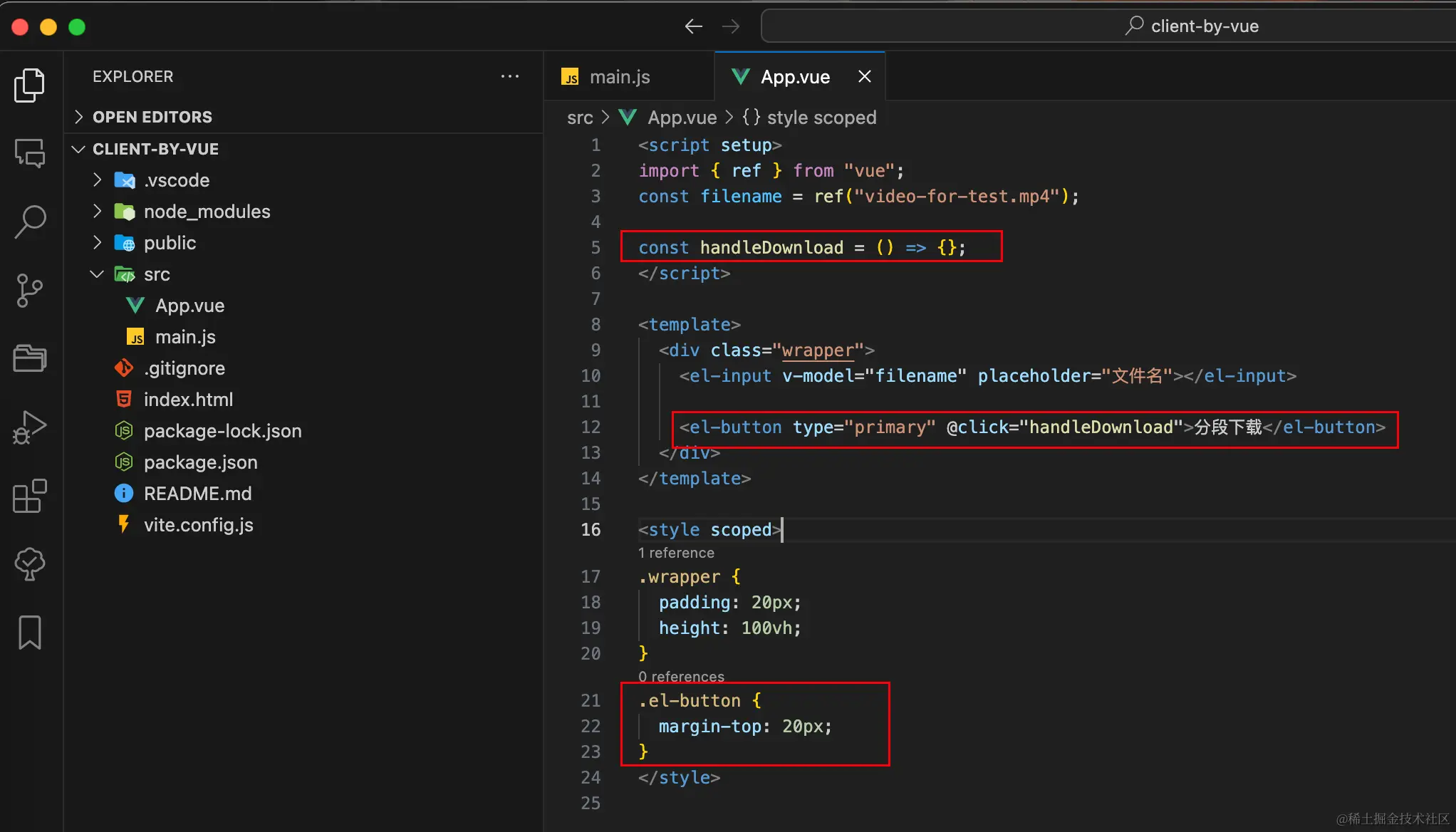Click the '0 references' code lens
Viewport: 1456px width, 832px height.
pyautogui.click(x=681, y=676)
